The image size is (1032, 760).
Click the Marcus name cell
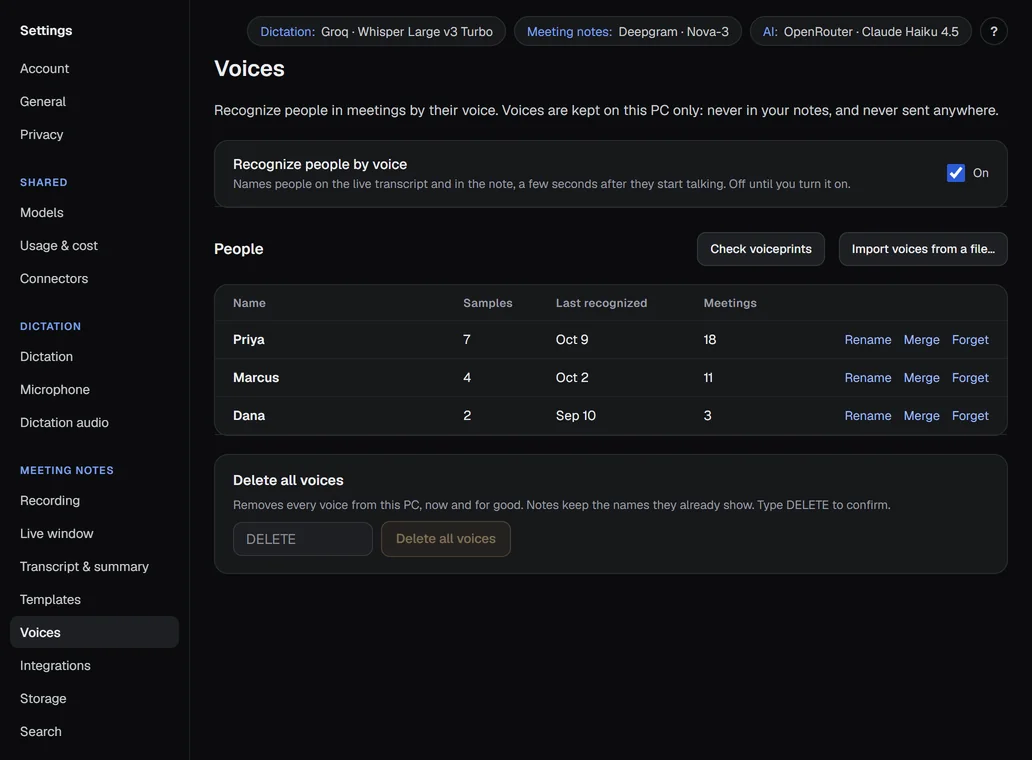256,378
